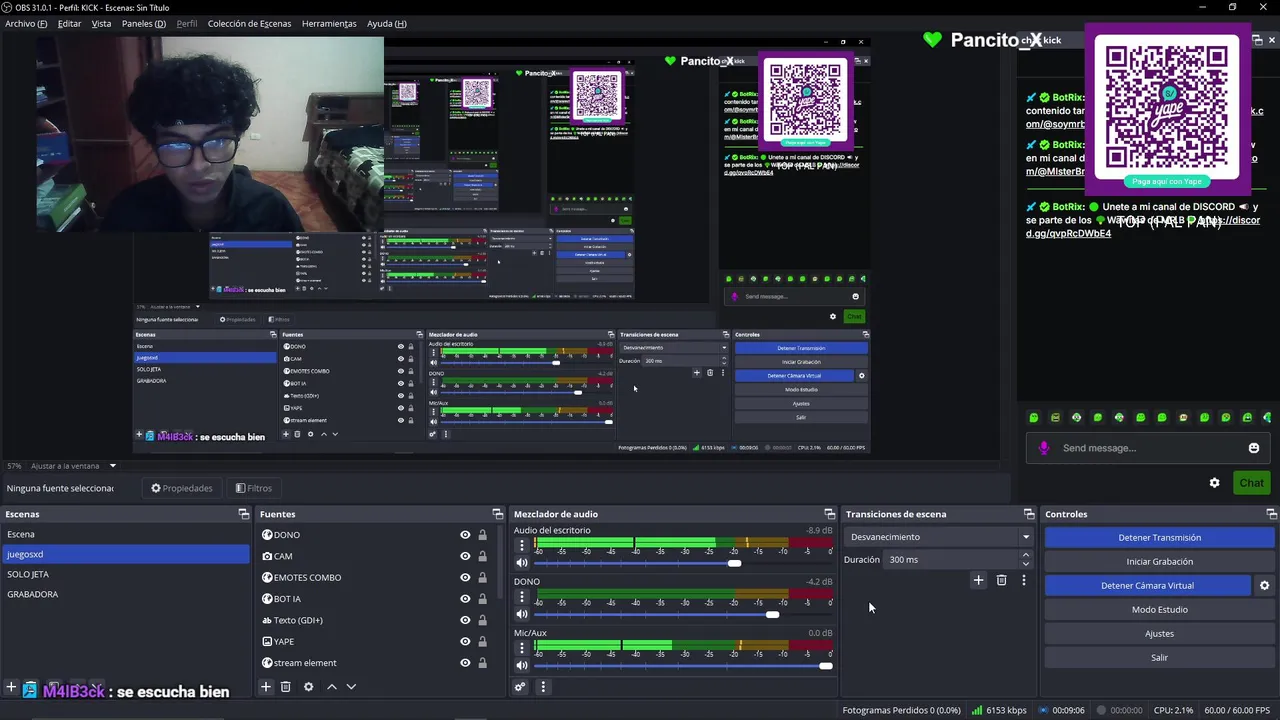Open the Editar menu
This screenshot has height=720, width=1280.
coord(69,23)
